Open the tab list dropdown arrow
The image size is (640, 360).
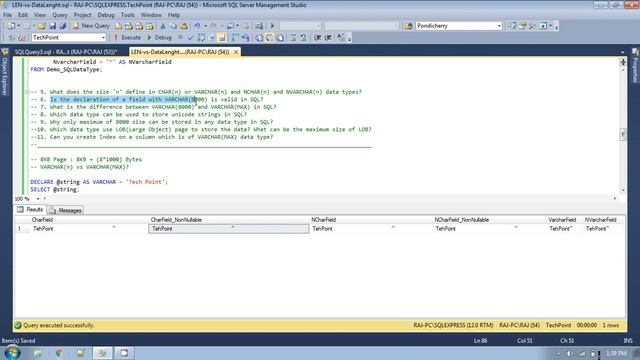tap(622, 52)
